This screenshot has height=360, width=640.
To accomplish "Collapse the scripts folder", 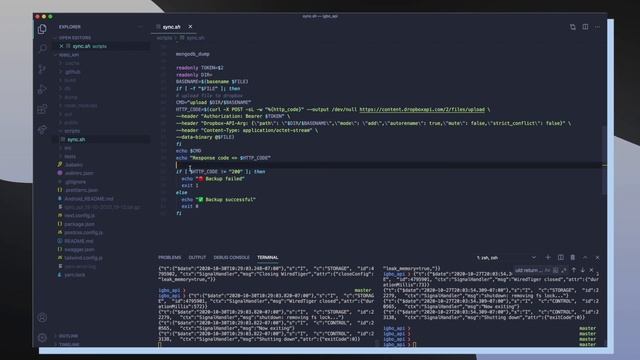I will pyautogui.click(x=72, y=131).
